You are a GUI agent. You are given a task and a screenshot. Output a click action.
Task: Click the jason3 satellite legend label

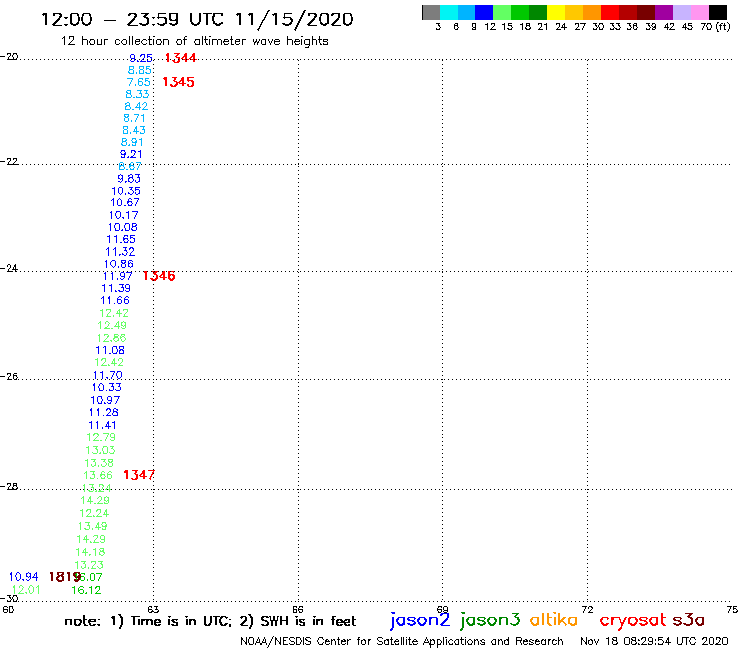pos(490,621)
